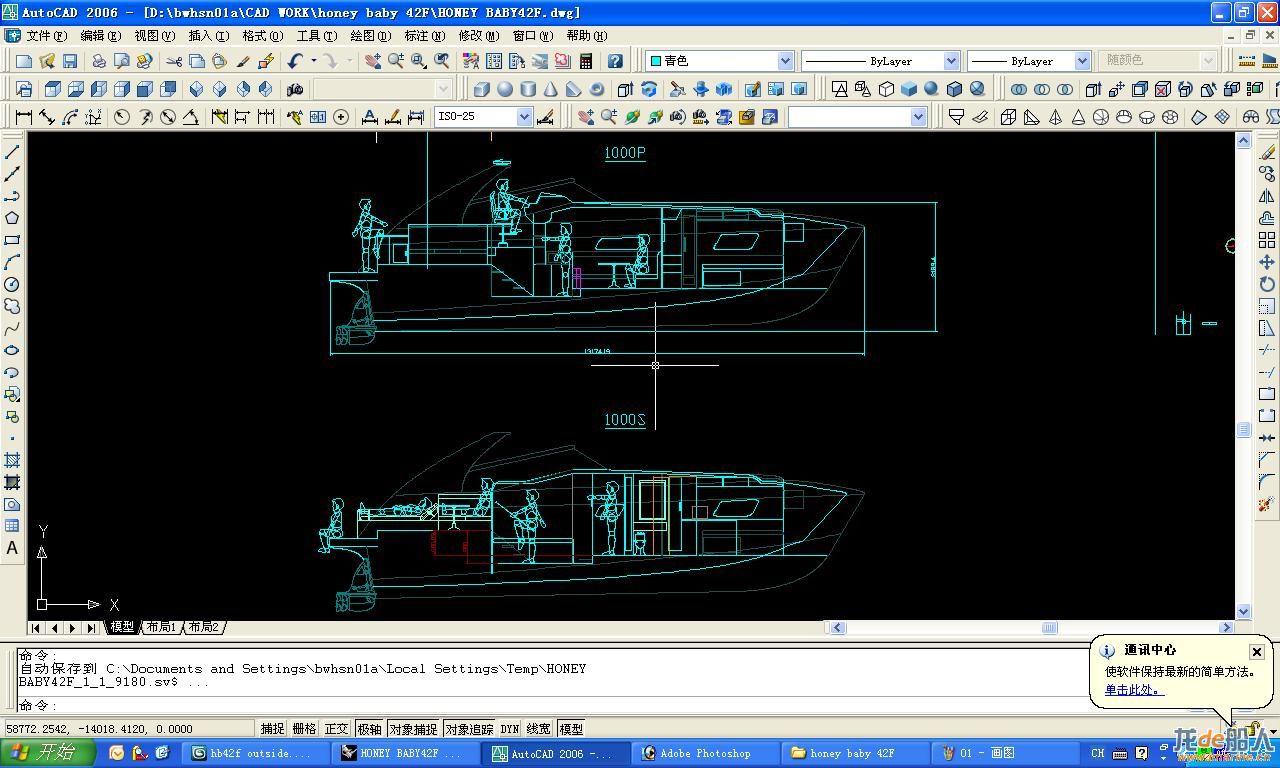
Task: Toggle 线宽 lineweight display
Action: pos(538,729)
